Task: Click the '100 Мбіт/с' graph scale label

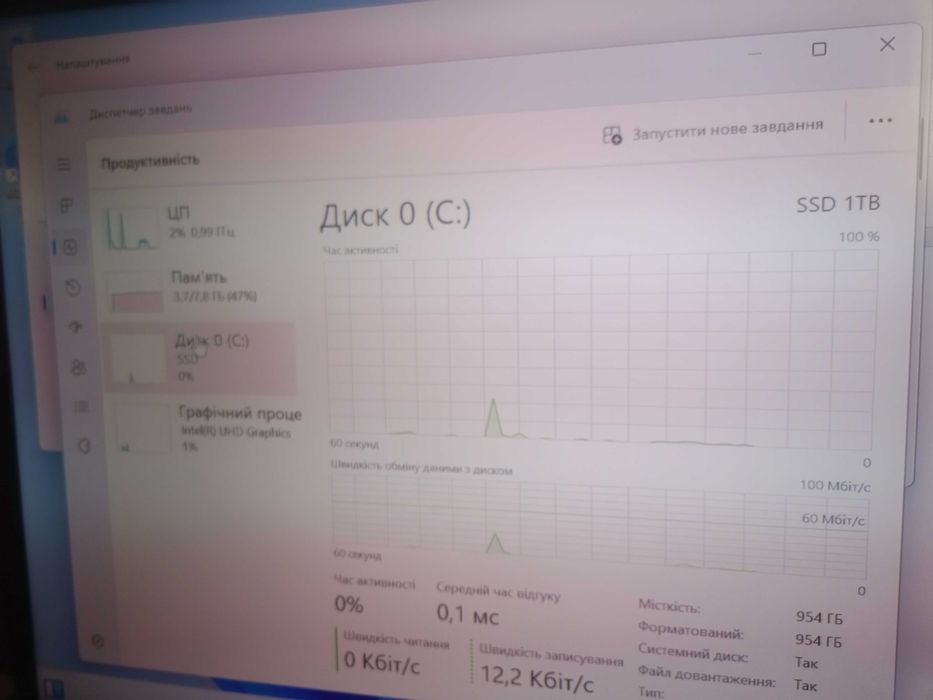Action: pyautogui.click(x=835, y=486)
